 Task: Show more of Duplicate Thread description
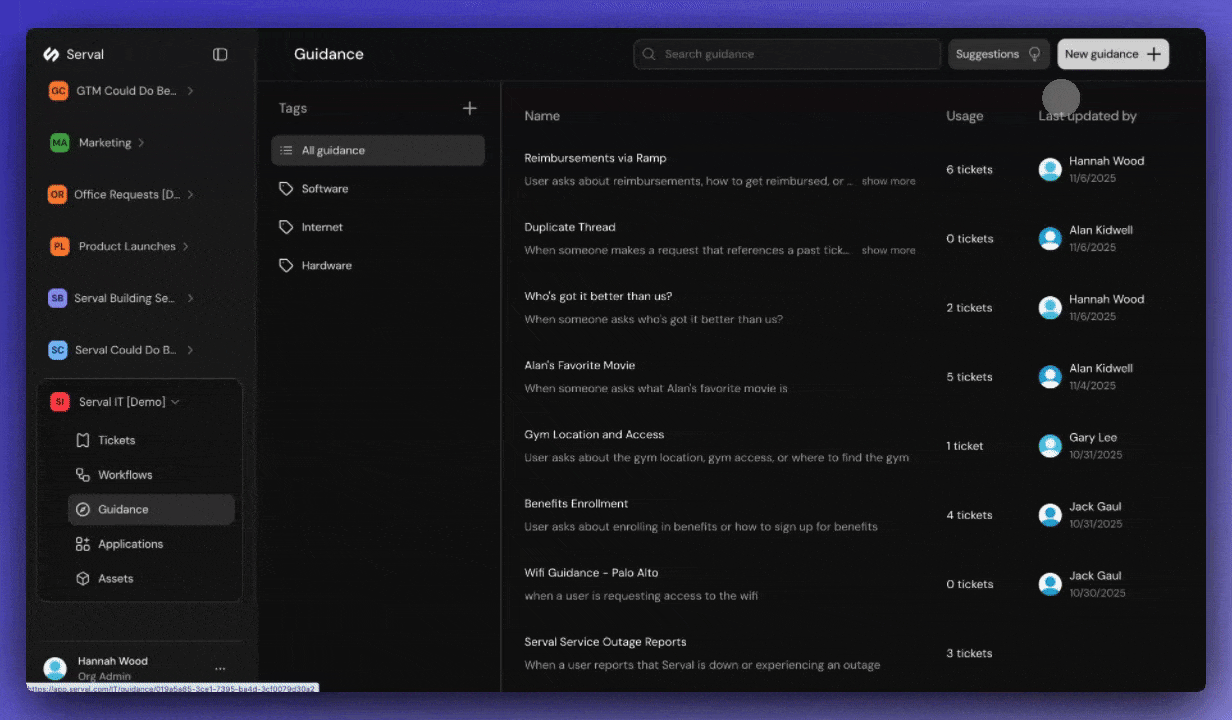pyautogui.click(x=888, y=250)
